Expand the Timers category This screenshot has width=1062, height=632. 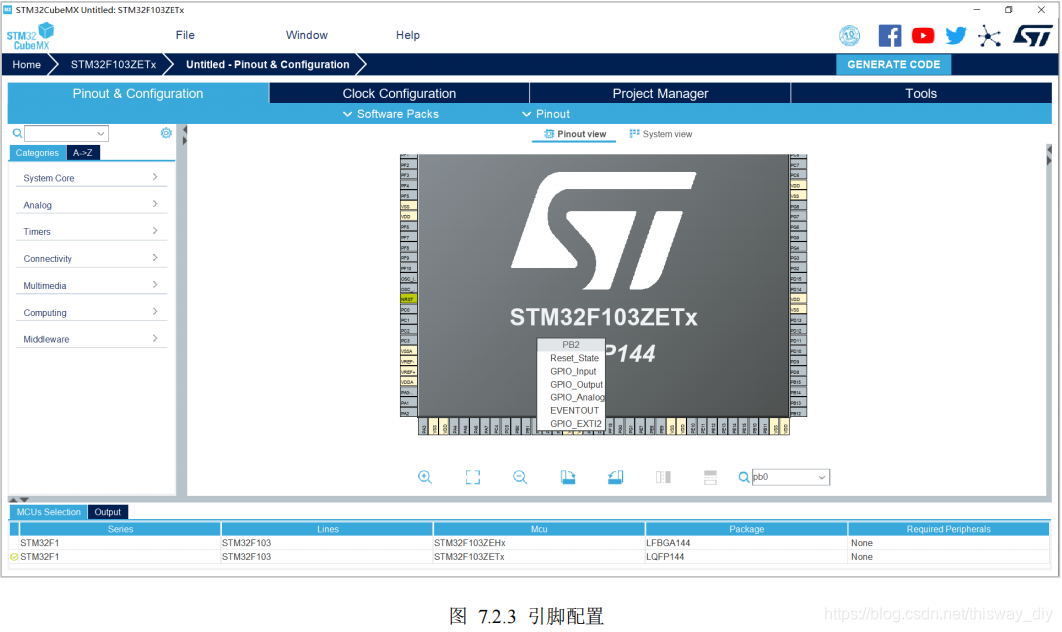[91, 231]
